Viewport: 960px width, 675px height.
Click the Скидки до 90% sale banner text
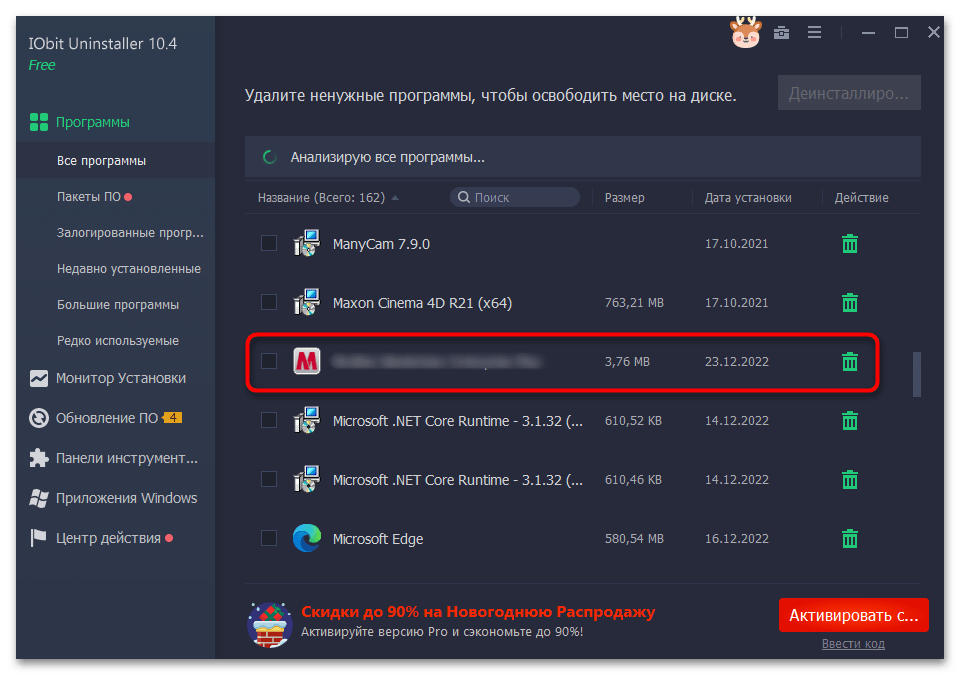(x=478, y=612)
